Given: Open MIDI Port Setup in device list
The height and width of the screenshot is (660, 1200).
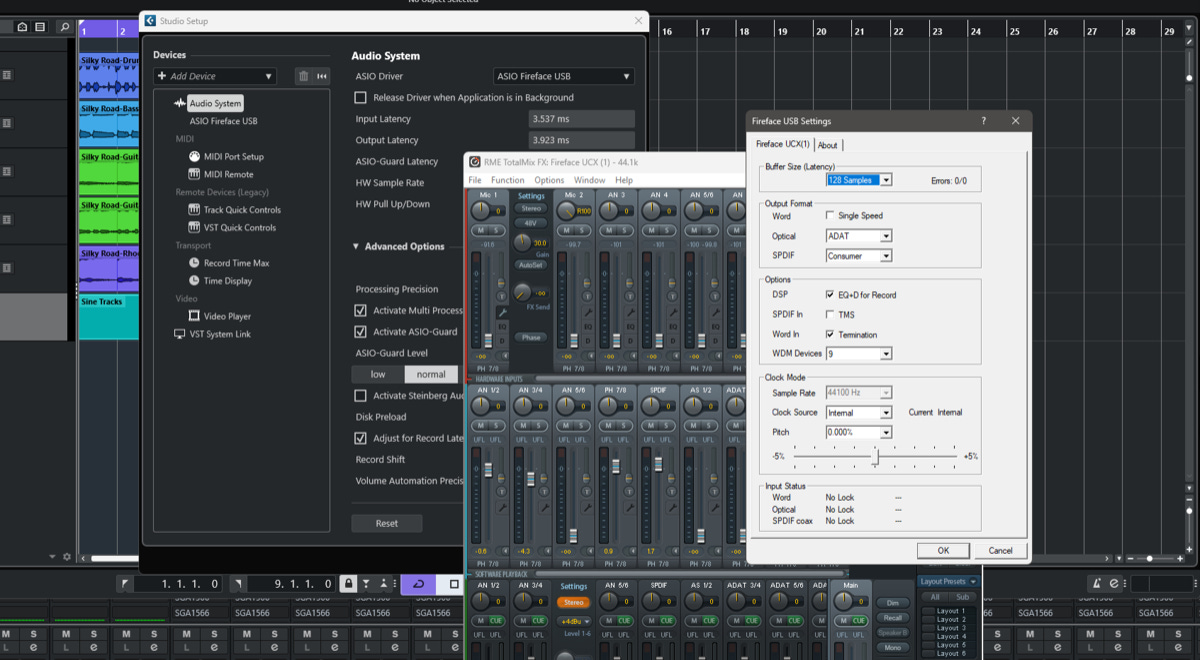Looking at the screenshot, I should [x=233, y=157].
